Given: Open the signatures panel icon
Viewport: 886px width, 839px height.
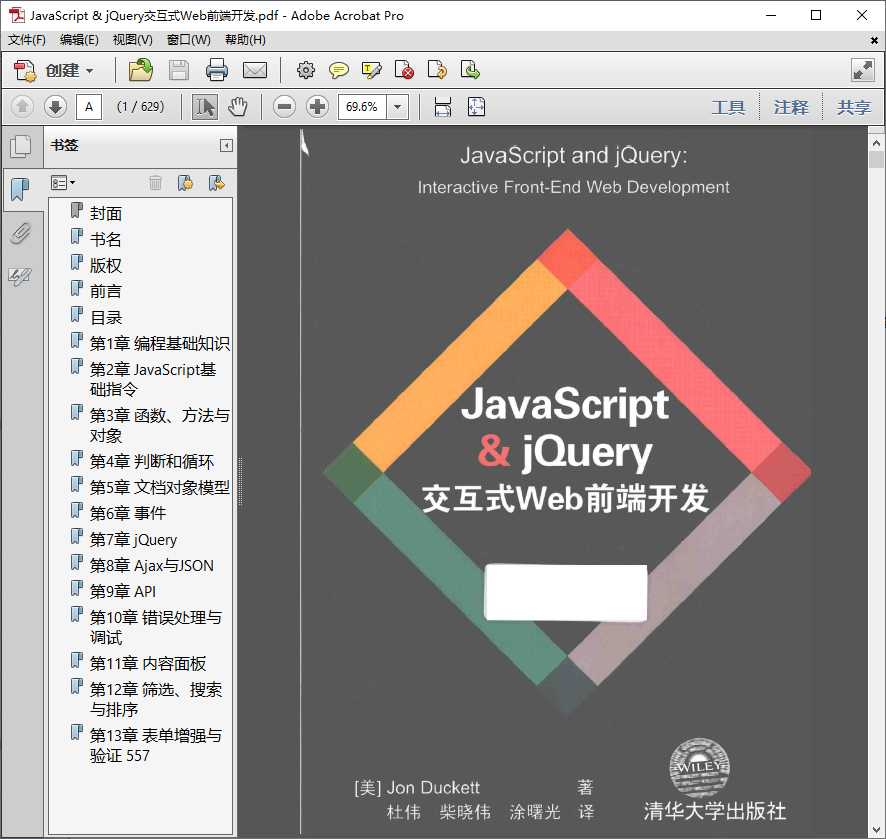Looking at the screenshot, I should [x=20, y=276].
